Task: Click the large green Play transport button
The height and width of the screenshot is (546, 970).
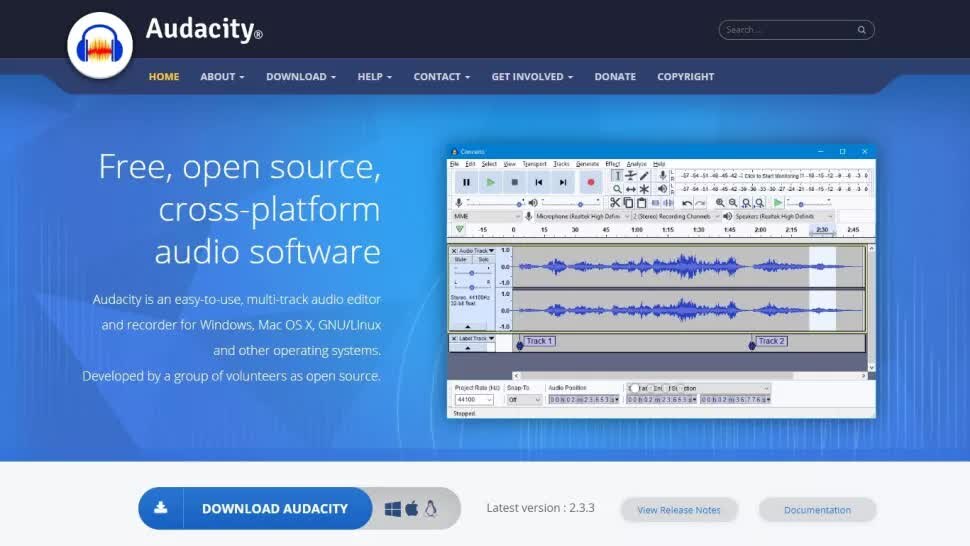Action: click(x=491, y=182)
